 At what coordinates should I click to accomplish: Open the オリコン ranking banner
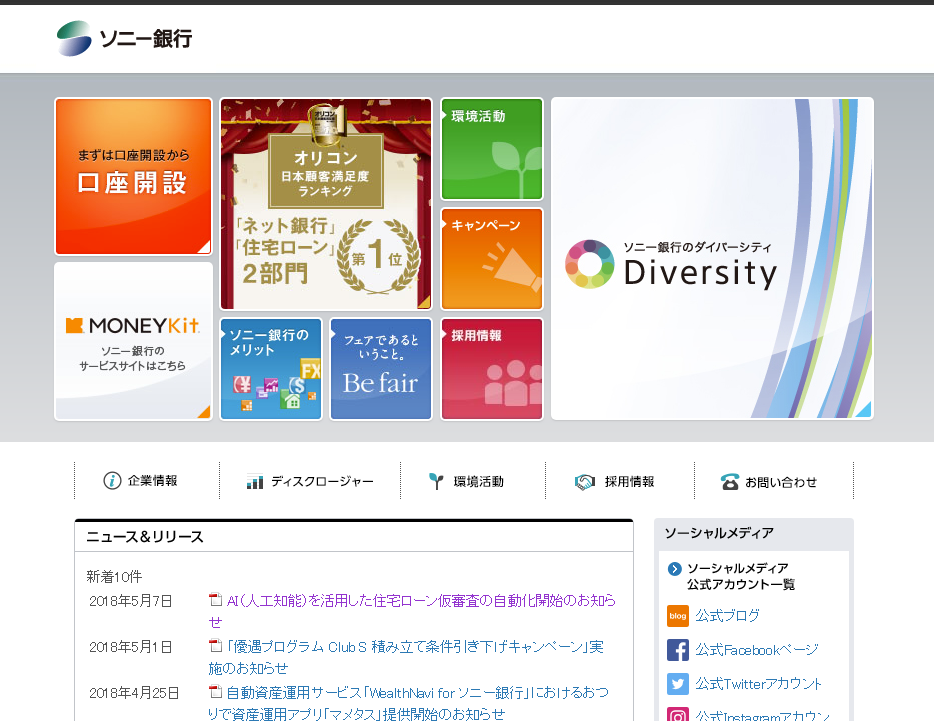click(326, 204)
